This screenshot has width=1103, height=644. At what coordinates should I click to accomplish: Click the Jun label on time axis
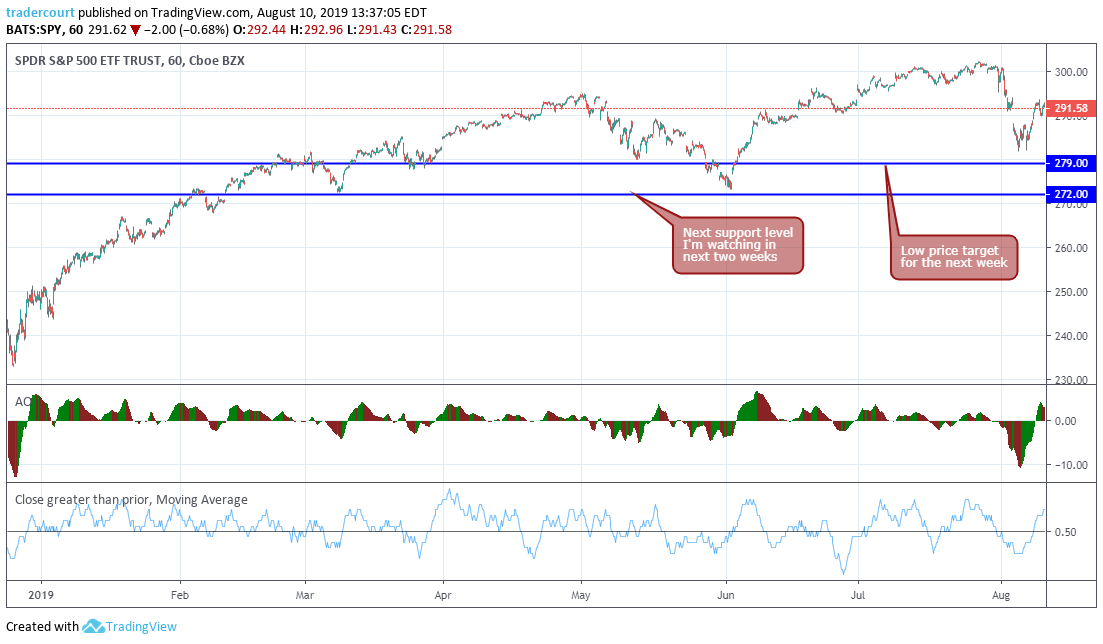(x=726, y=595)
